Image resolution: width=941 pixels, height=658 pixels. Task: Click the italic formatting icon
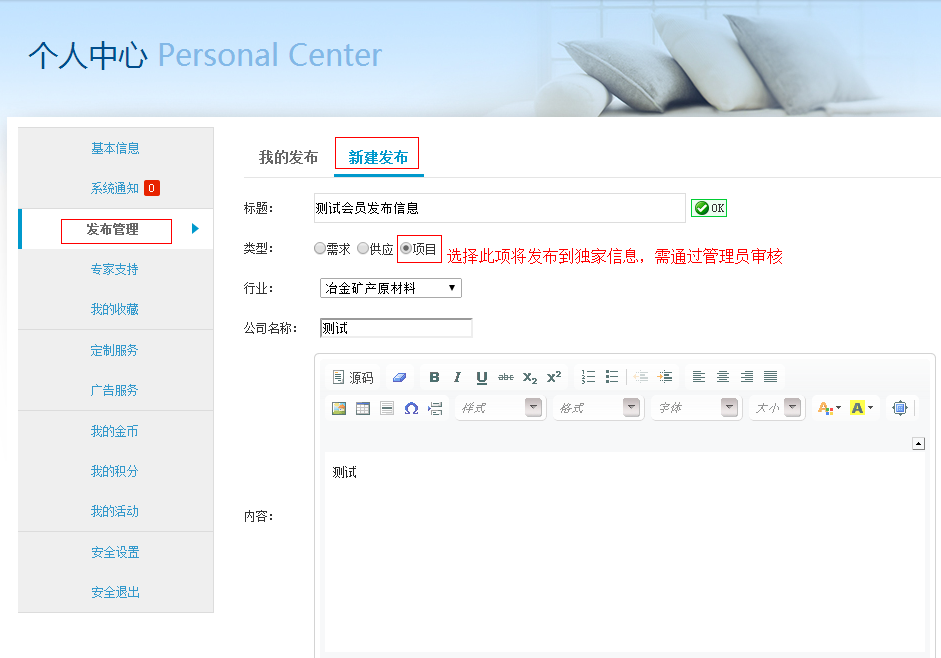coord(457,377)
